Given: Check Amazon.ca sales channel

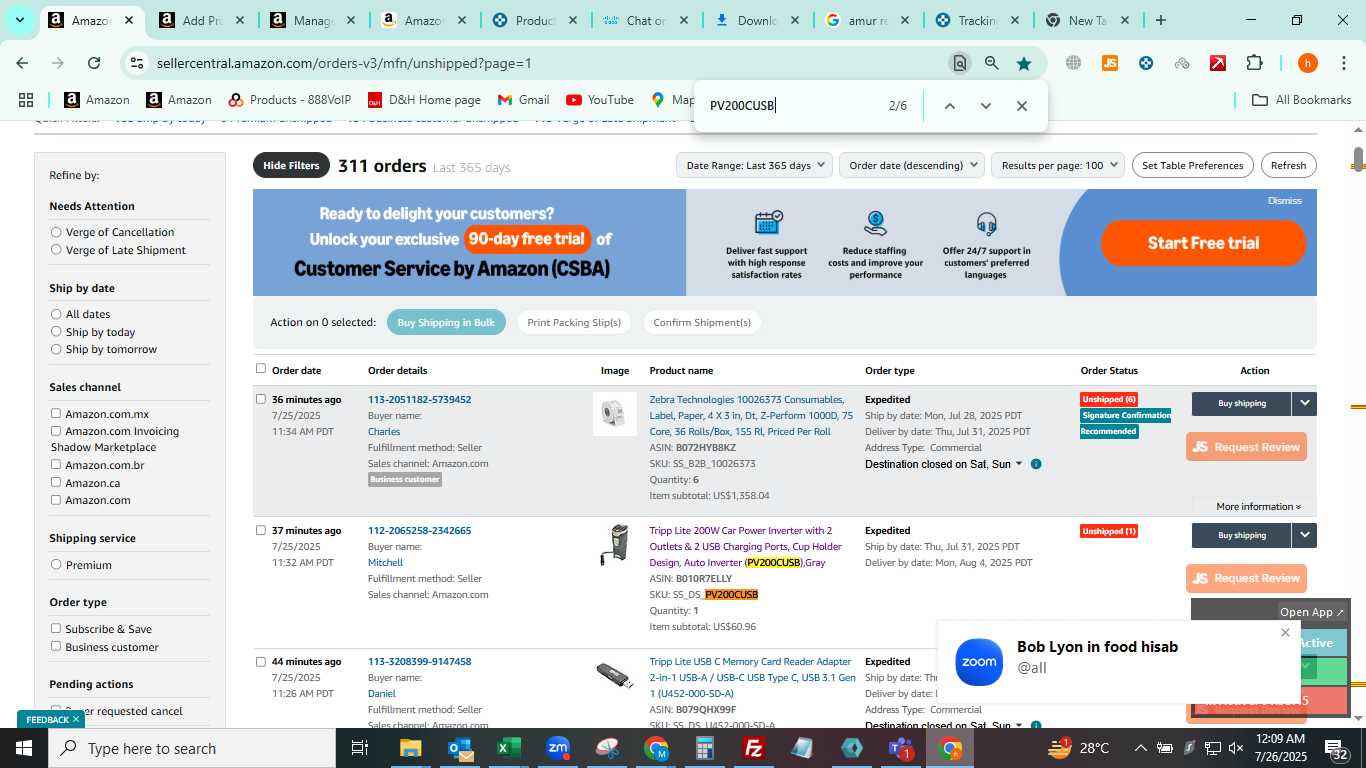Looking at the screenshot, I should tap(56, 482).
